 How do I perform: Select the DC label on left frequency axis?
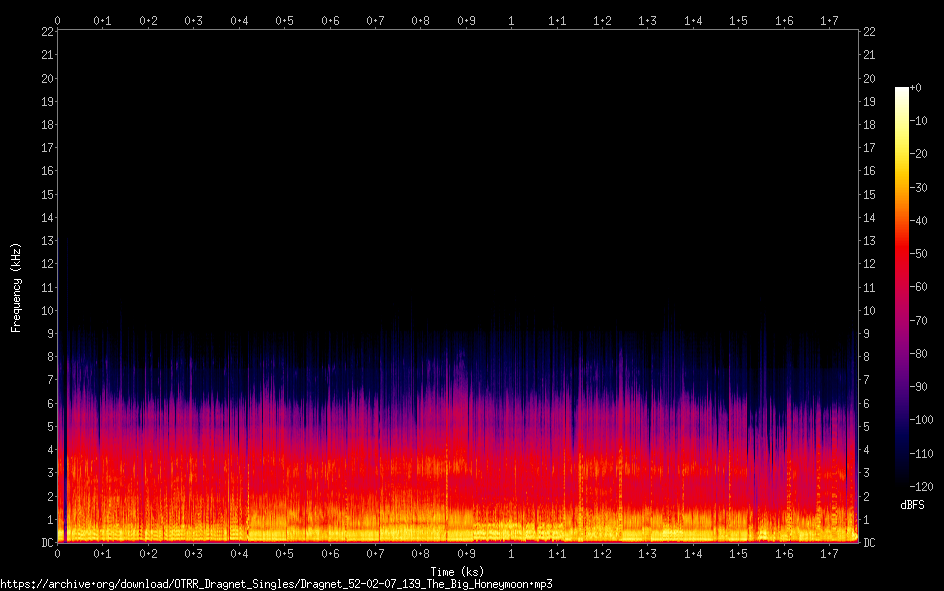point(46,543)
